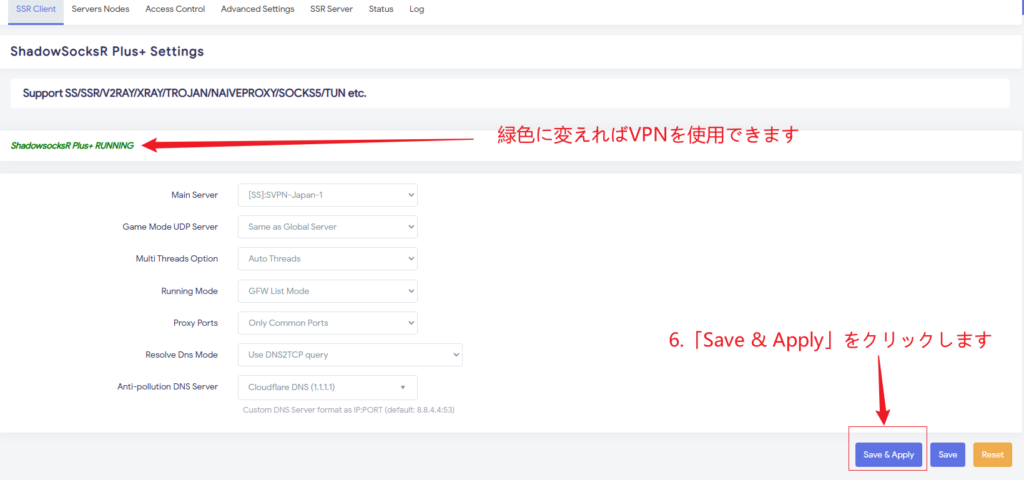Open the Running Mode dropdown
This screenshot has height=480, width=1024.
327,291
